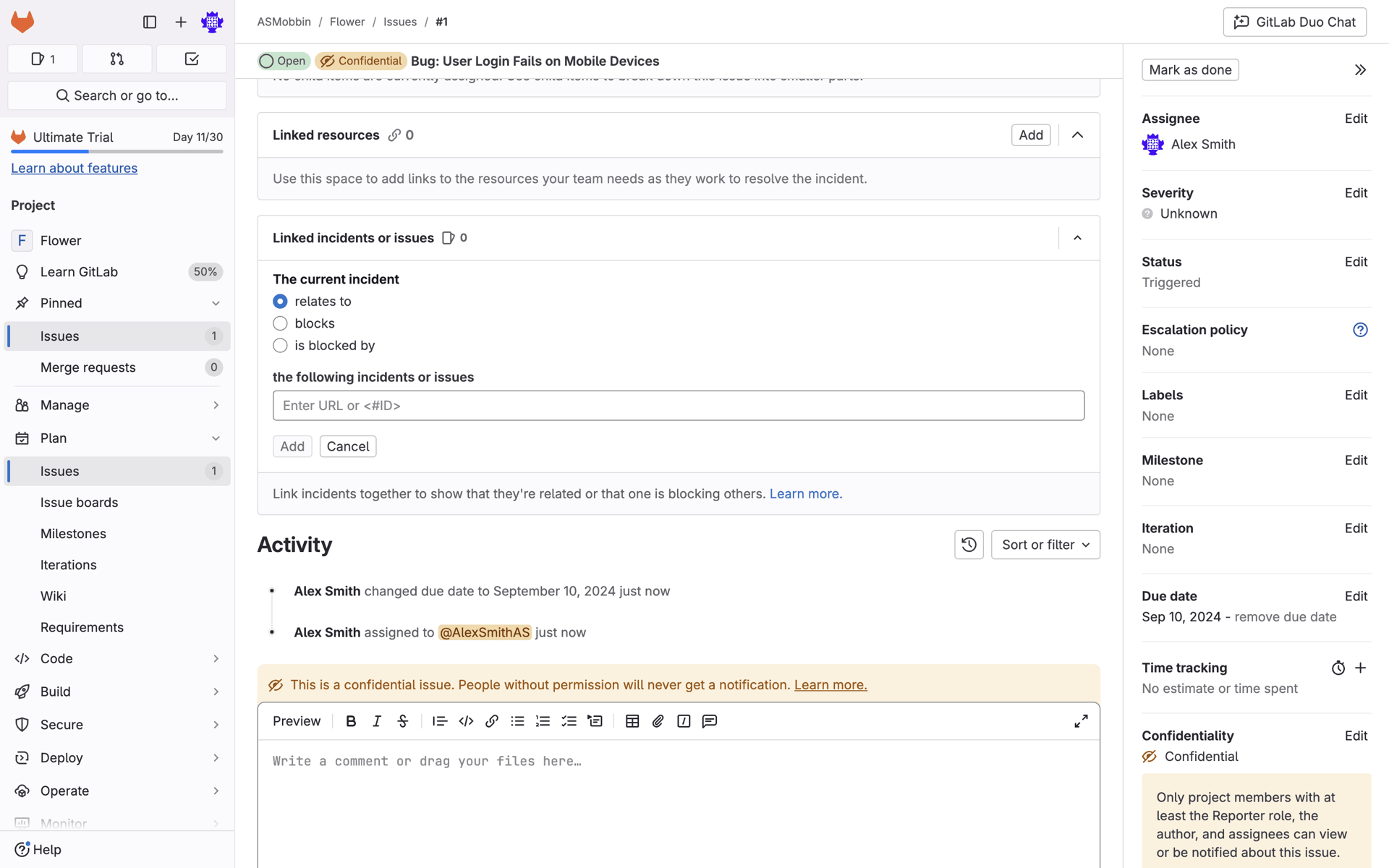
Task: Collapse the right sidebar double-chevron
Action: 1360,69
